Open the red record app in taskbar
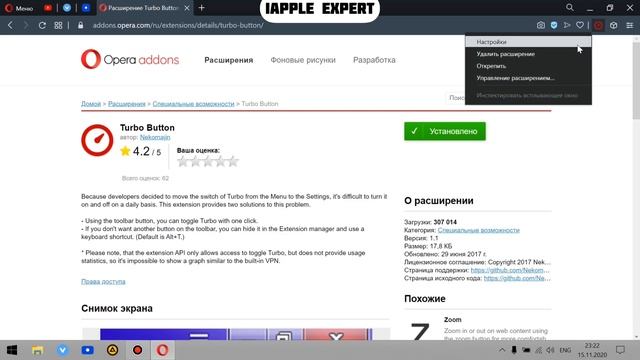The width and height of the screenshot is (640, 360). [x=138, y=350]
